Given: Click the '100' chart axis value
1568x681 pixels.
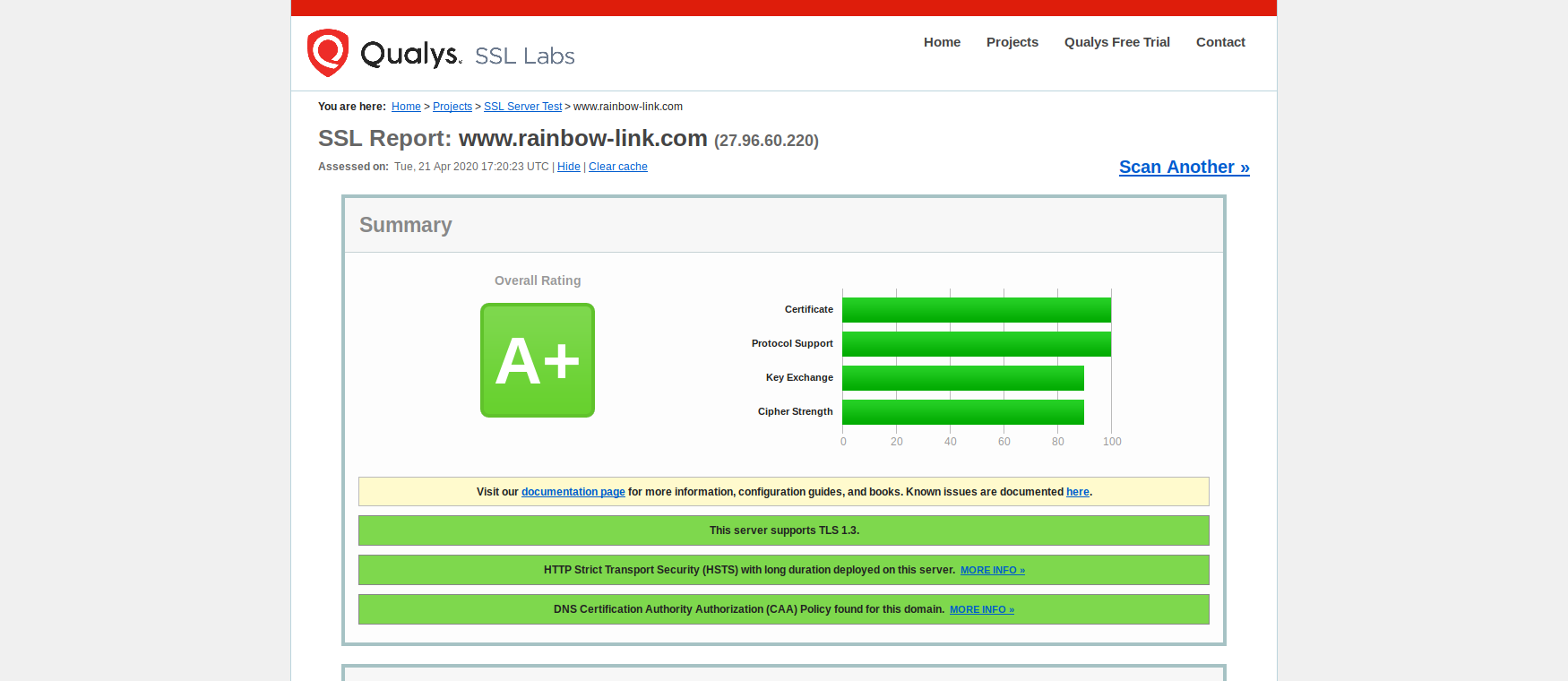Looking at the screenshot, I should [x=1112, y=442].
